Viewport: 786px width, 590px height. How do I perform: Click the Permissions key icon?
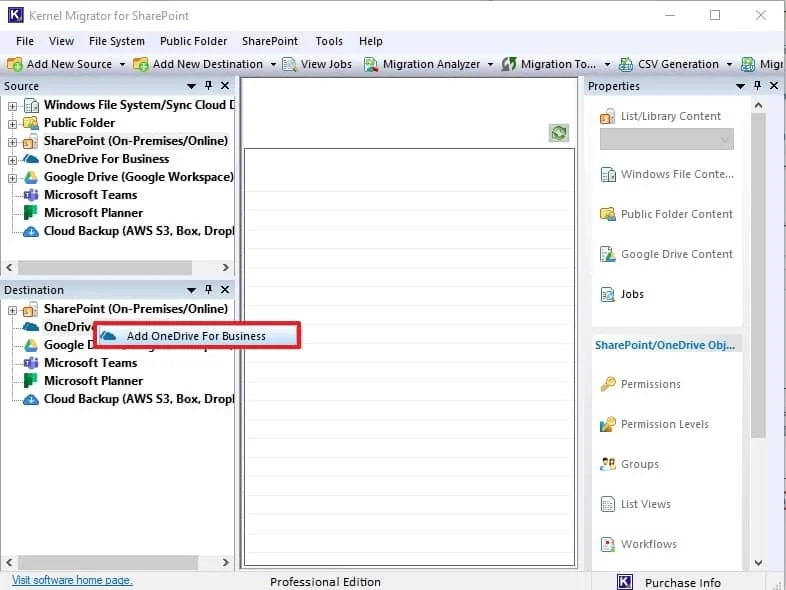point(608,384)
